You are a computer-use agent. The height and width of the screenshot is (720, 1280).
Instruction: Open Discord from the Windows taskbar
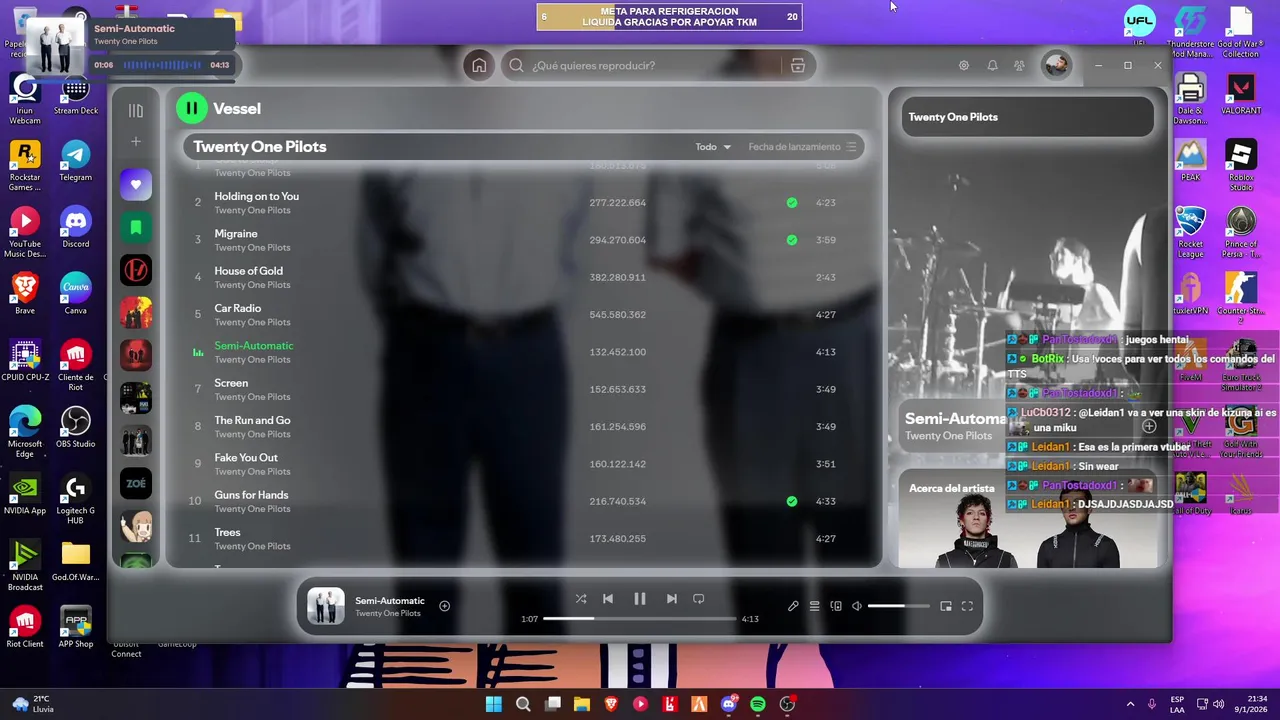pyautogui.click(x=729, y=704)
